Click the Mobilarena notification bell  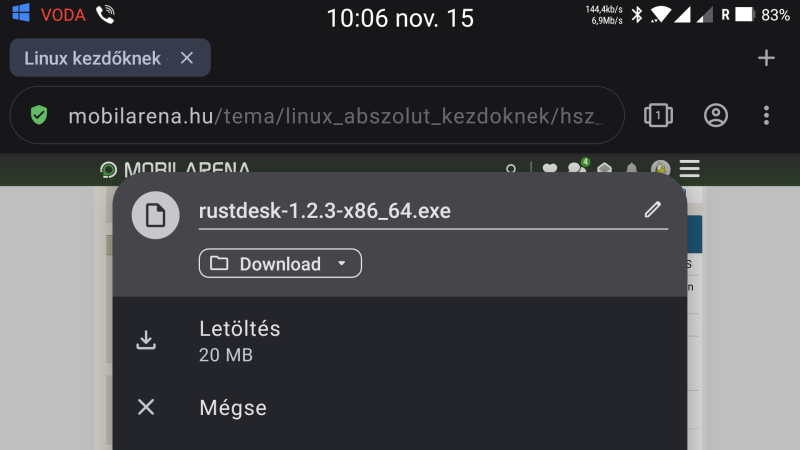click(x=632, y=168)
